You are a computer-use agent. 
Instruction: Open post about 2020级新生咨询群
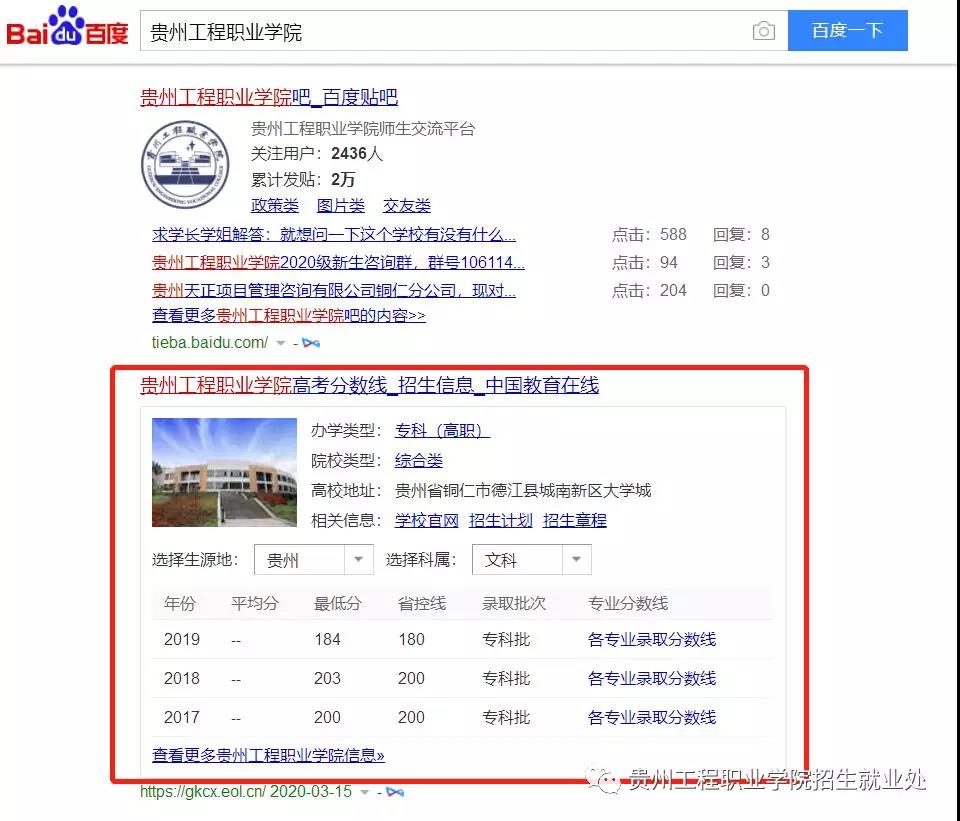338,263
